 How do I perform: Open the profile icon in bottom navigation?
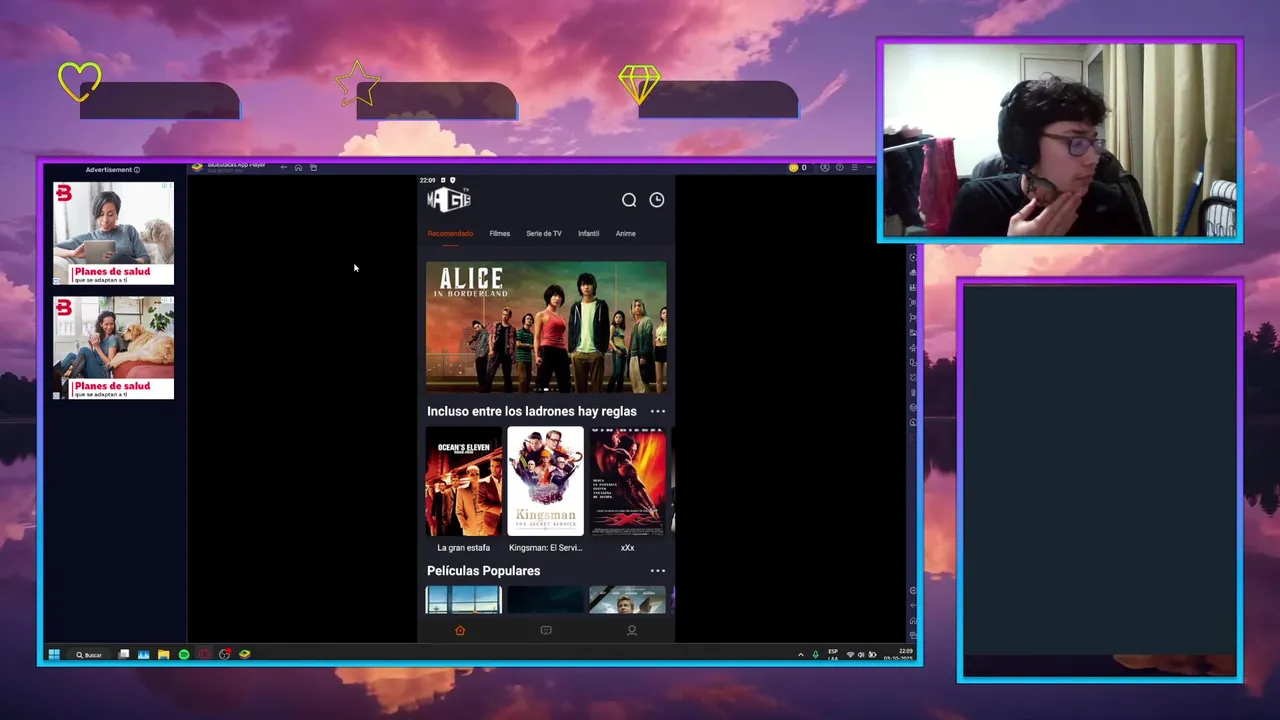[632, 631]
